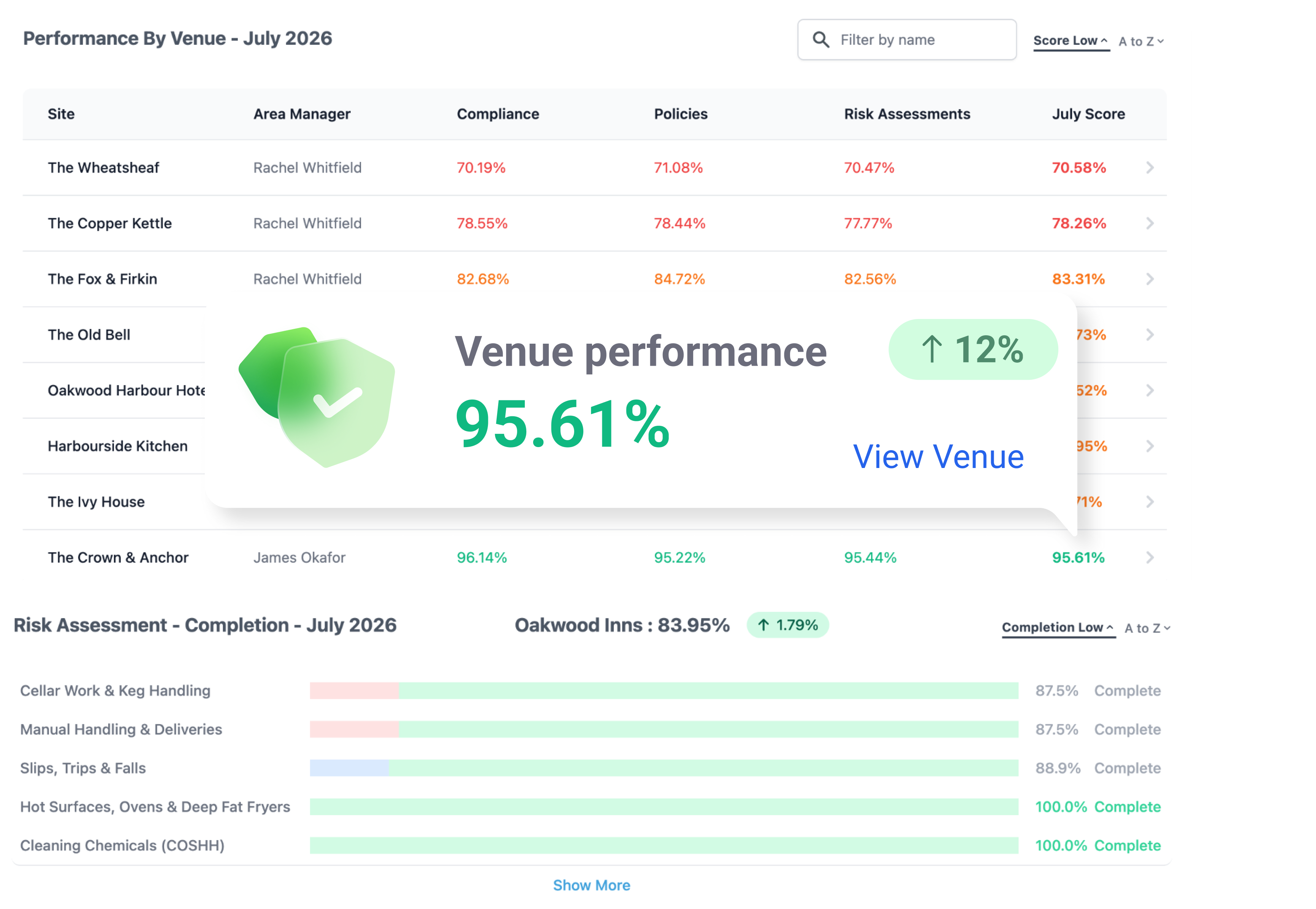Click Cellar Work & Keg Handling label
Screen dimensions: 1316x909
pos(115,691)
